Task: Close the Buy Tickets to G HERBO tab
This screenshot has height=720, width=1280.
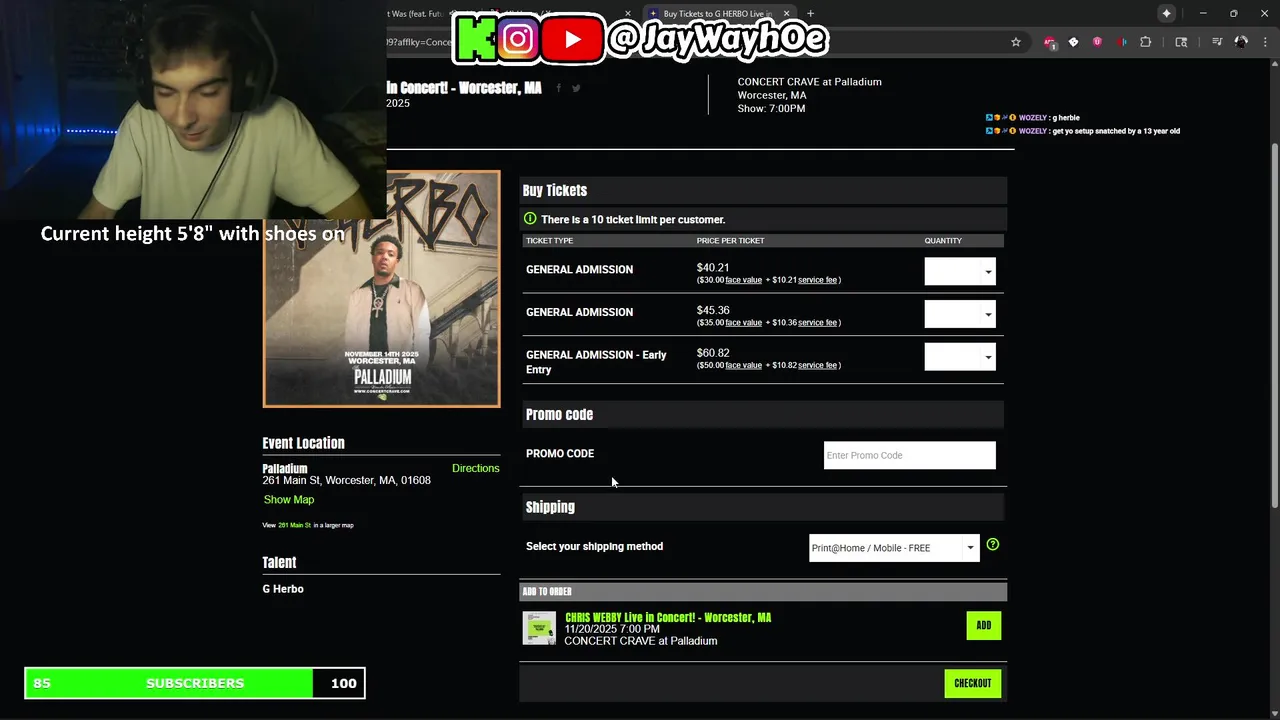Action: click(787, 14)
